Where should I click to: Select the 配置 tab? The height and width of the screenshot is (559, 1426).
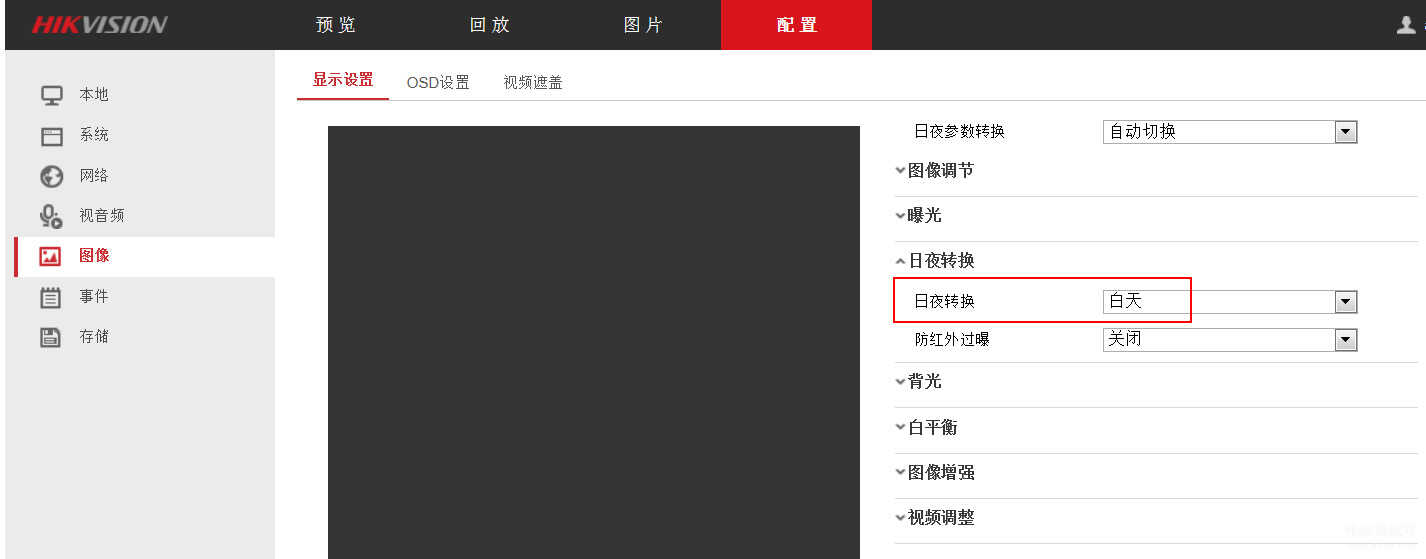tap(797, 25)
